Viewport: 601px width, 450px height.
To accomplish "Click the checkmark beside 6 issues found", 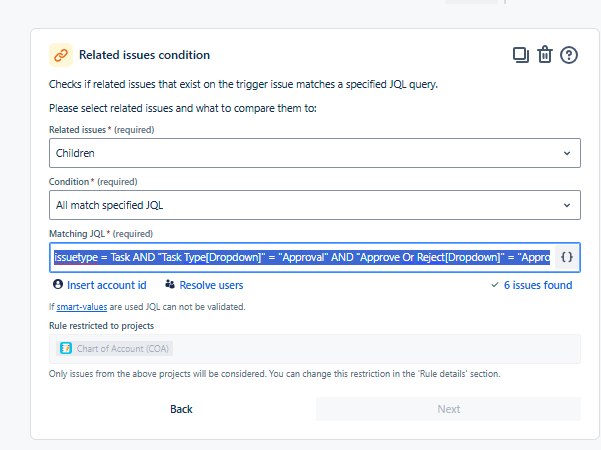I will pos(495,285).
